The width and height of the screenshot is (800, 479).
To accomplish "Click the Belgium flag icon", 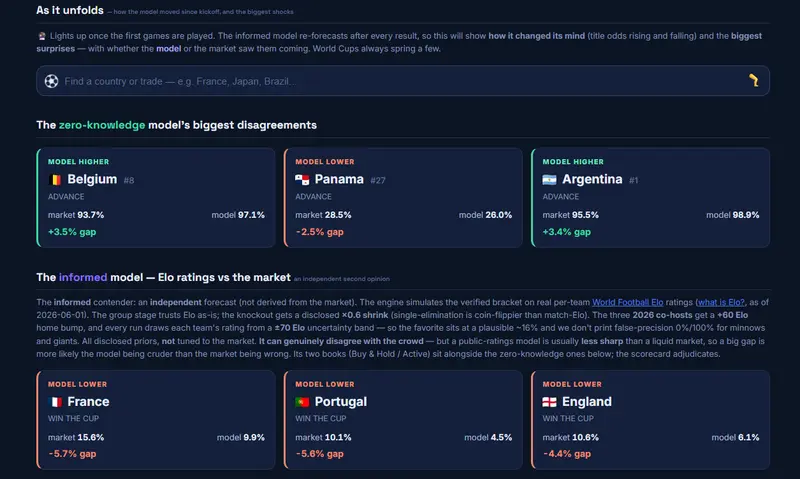I will click(55, 180).
